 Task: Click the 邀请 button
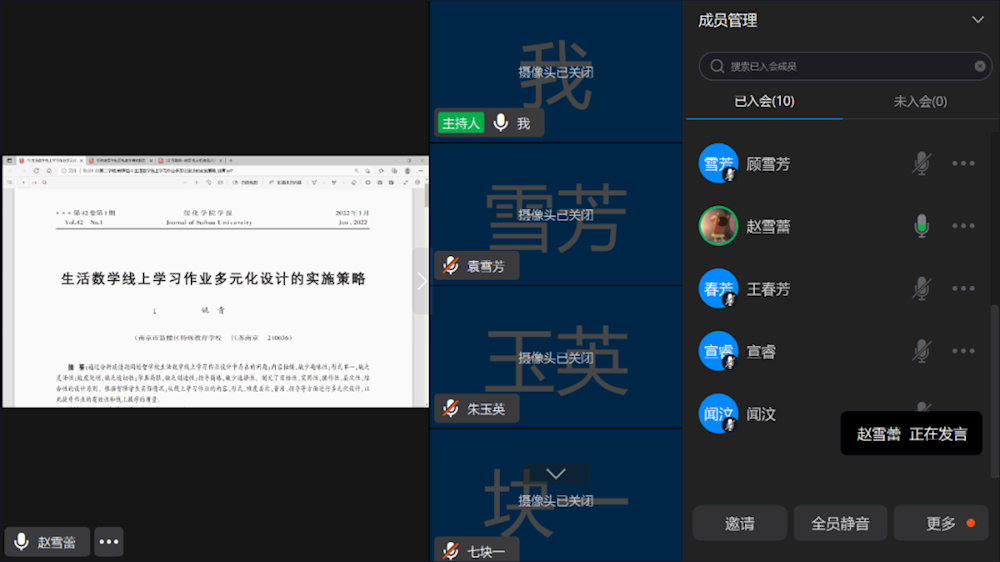click(x=740, y=523)
